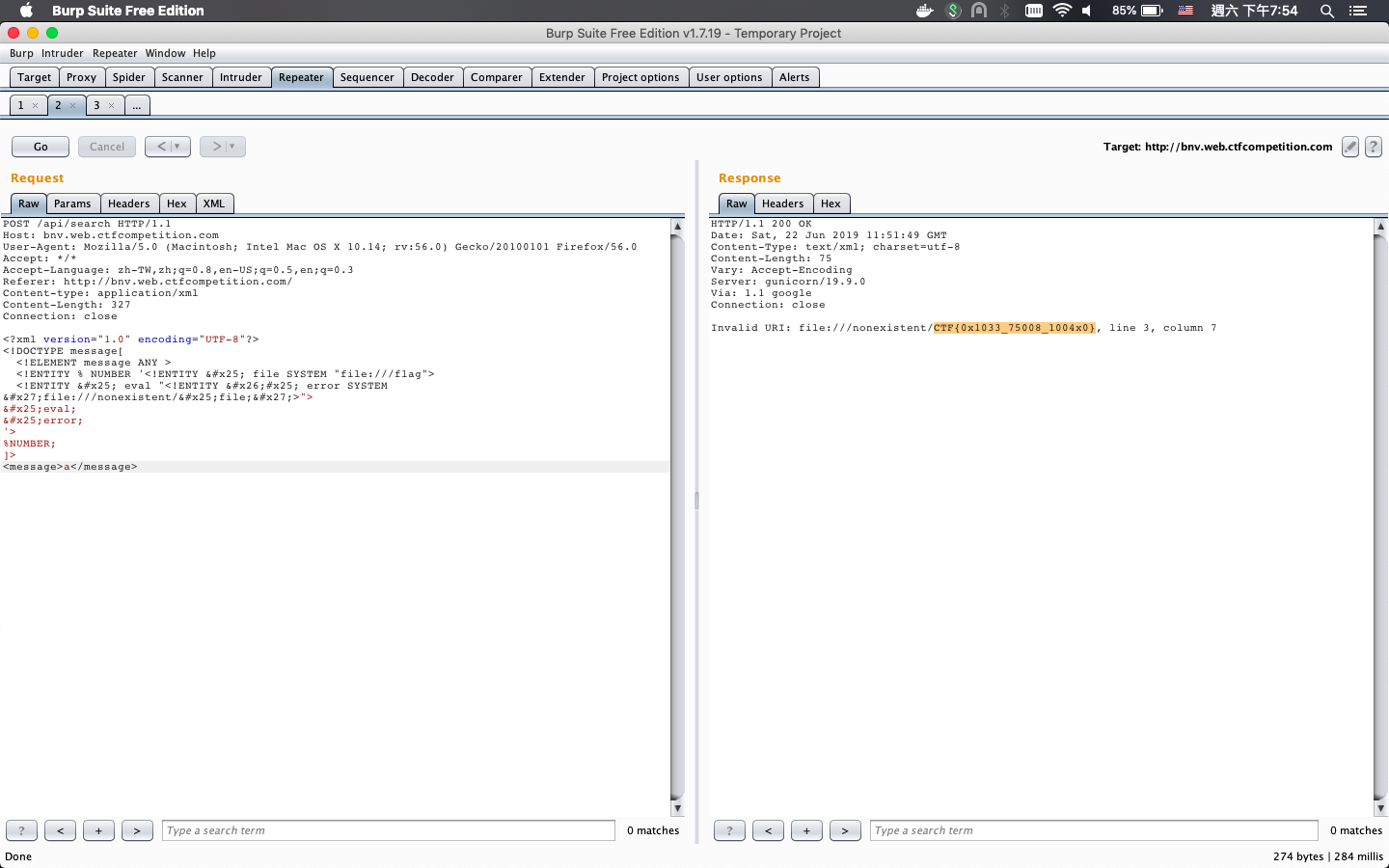
Task: Open the Repeater menu
Action: tap(115, 53)
